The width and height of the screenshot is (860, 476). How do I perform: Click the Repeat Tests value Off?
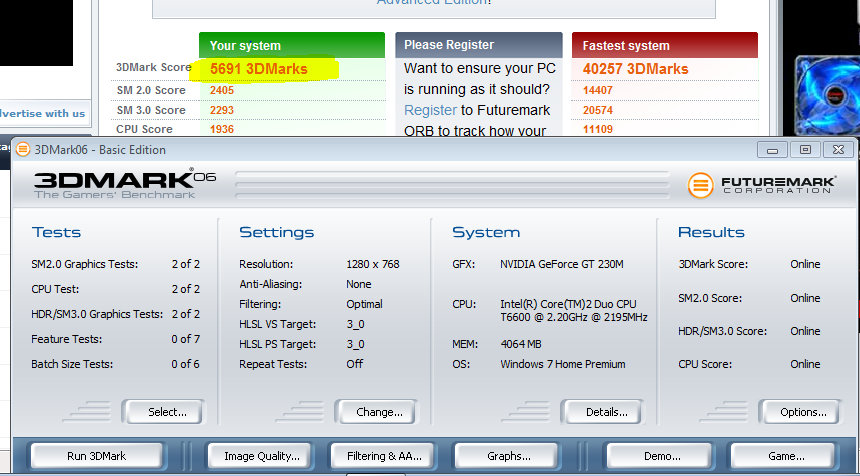[x=355, y=364]
